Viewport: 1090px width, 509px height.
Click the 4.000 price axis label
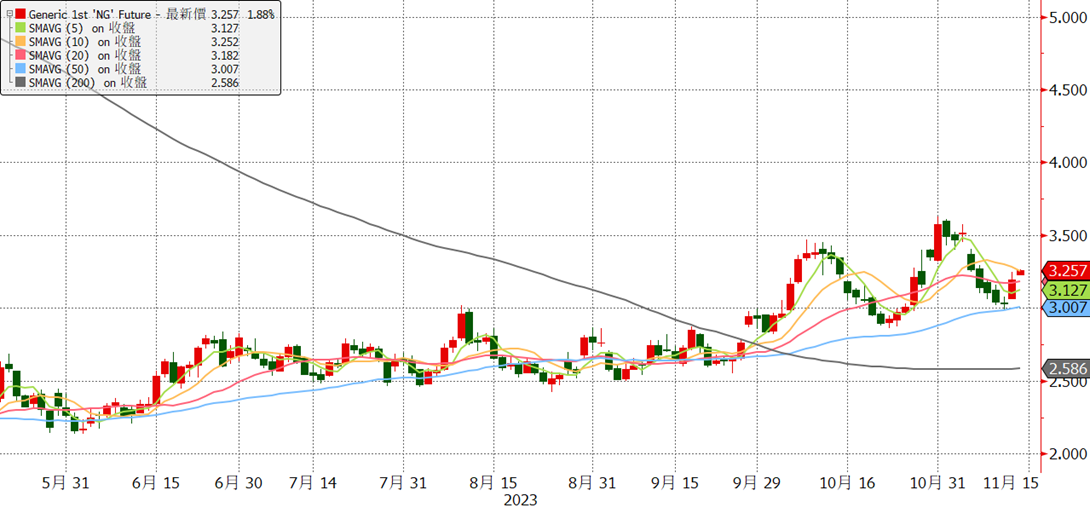point(1067,162)
